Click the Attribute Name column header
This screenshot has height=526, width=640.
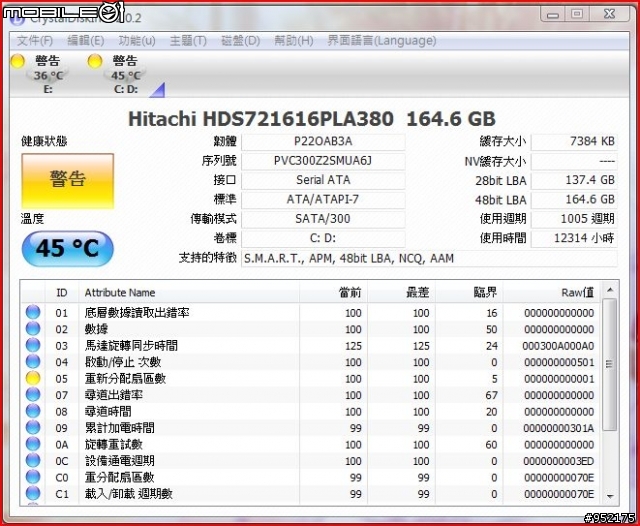click(x=189, y=293)
